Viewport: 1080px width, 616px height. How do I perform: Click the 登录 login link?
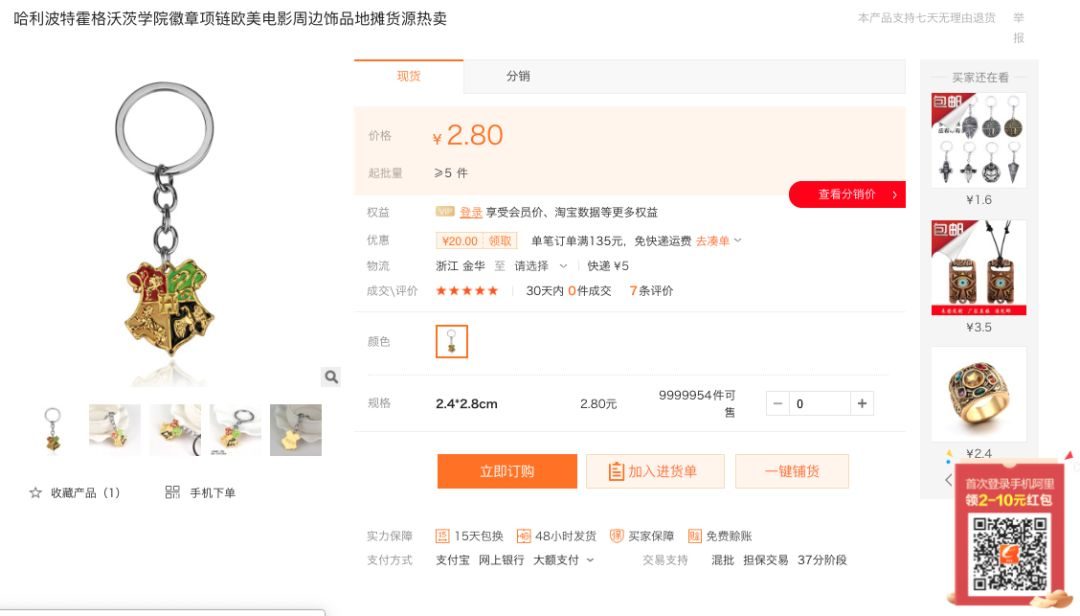coord(471,212)
